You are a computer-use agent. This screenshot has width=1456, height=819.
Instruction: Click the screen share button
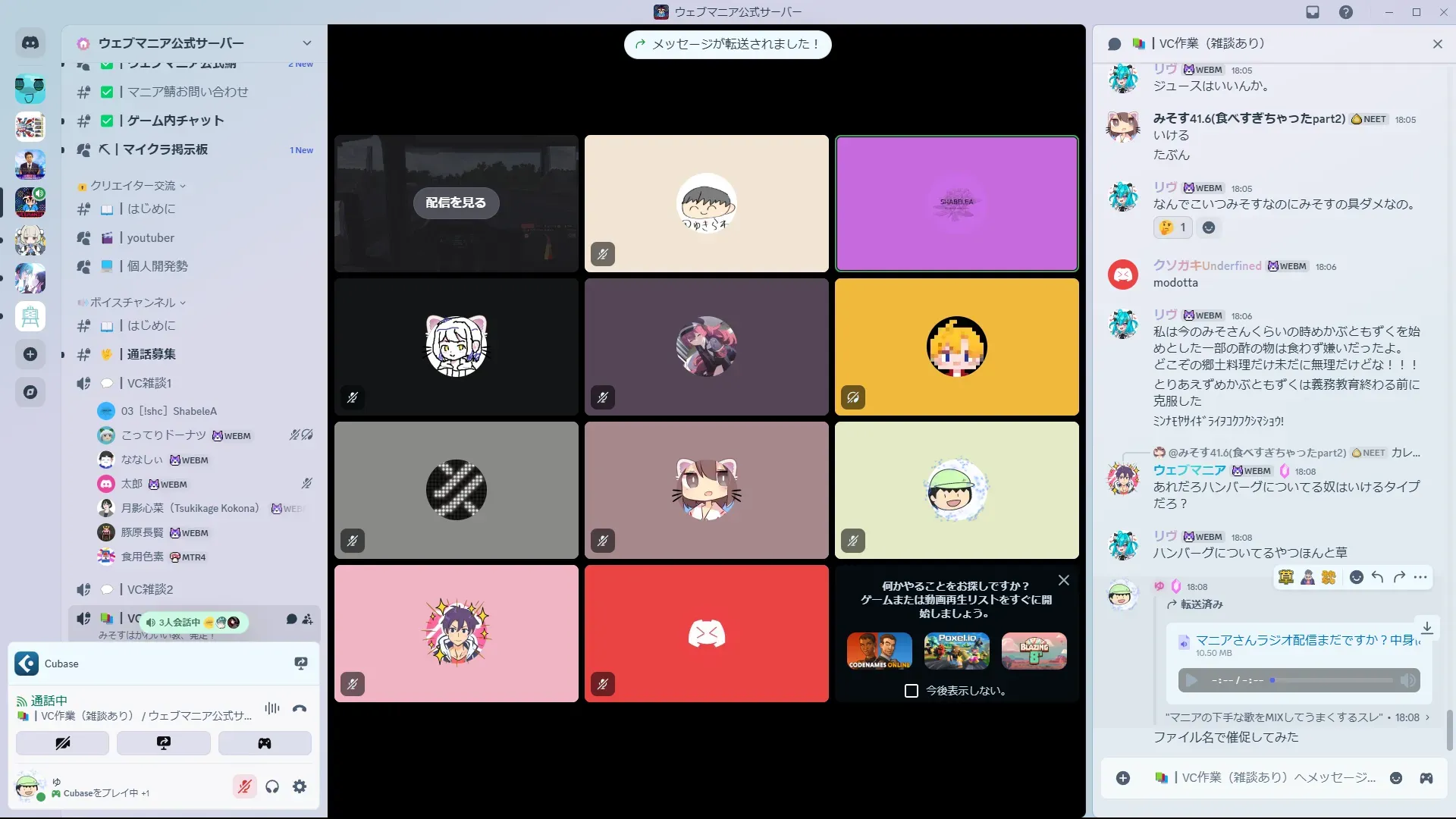tap(164, 743)
